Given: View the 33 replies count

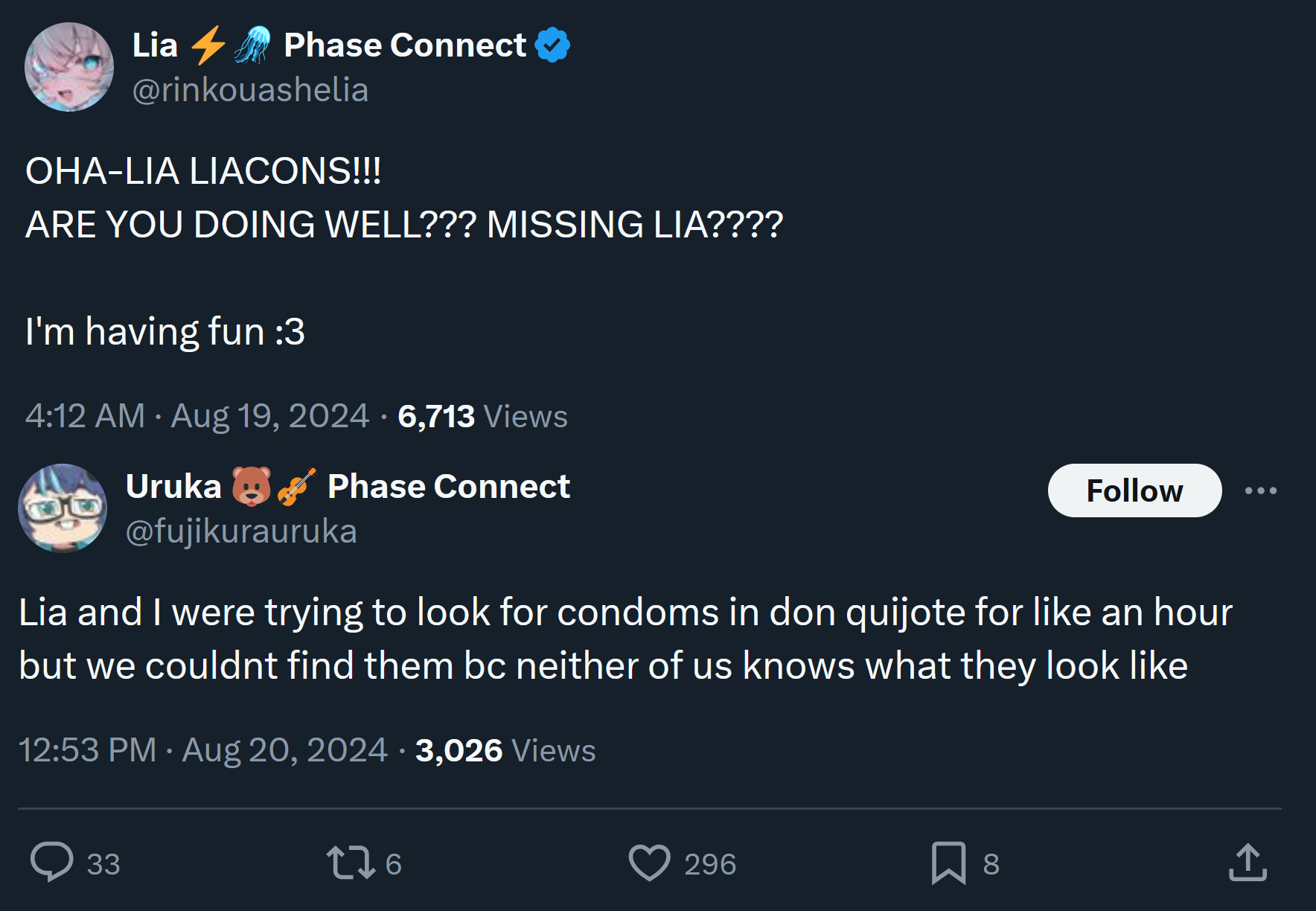Looking at the screenshot, I should [103, 864].
